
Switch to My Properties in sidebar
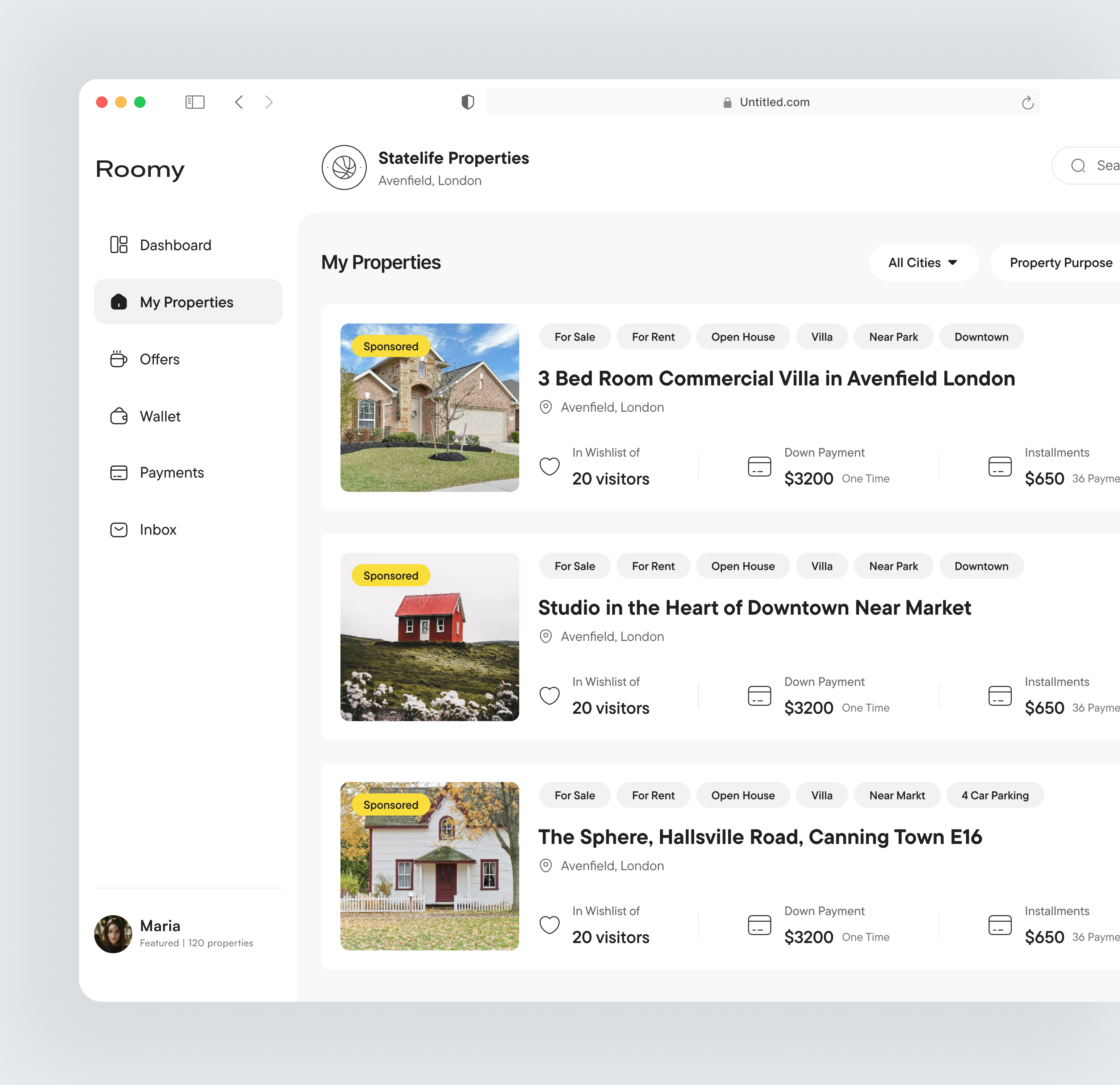click(185, 302)
